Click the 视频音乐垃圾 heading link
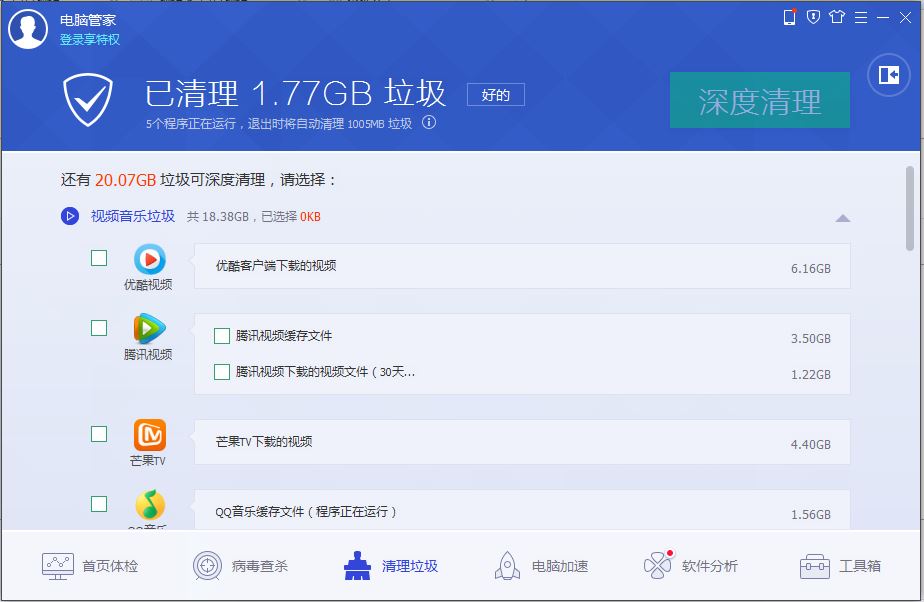This screenshot has height=602, width=924. 133,216
